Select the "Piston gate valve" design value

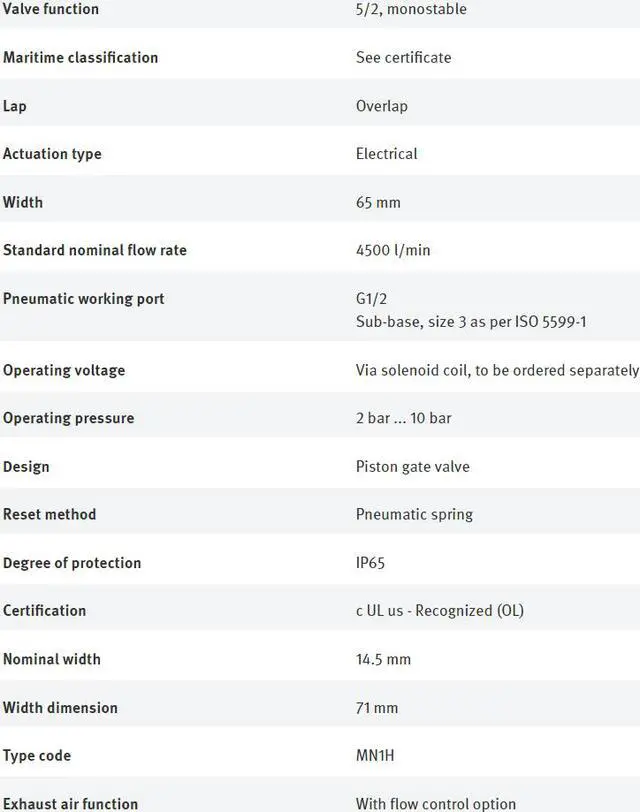point(412,467)
